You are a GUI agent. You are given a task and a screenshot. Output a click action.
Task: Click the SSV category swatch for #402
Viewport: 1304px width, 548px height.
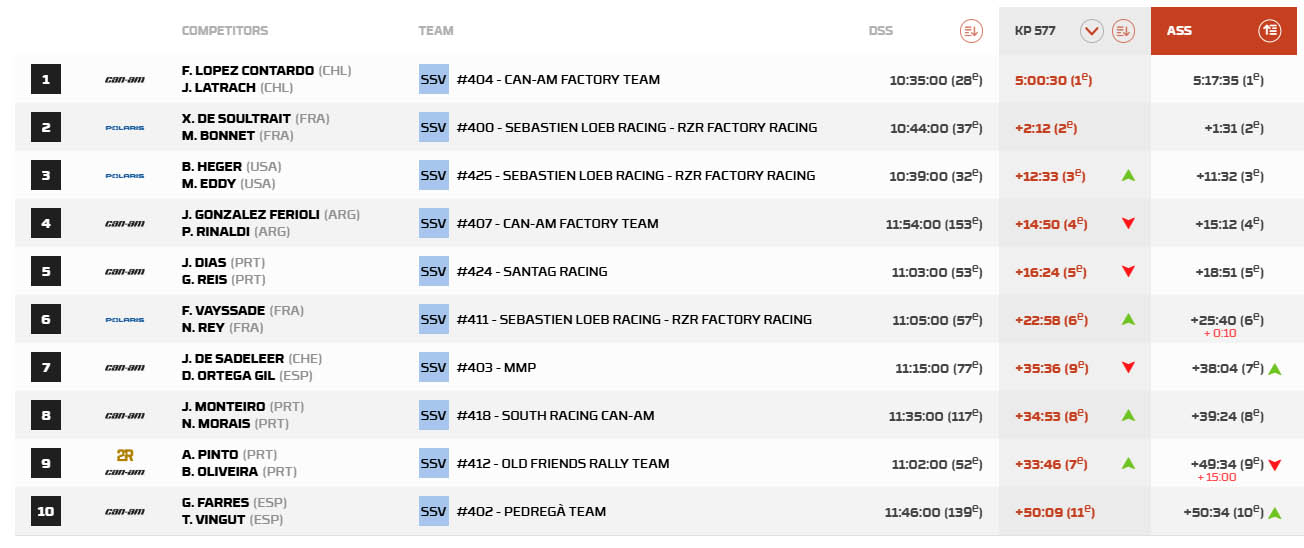[433, 512]
